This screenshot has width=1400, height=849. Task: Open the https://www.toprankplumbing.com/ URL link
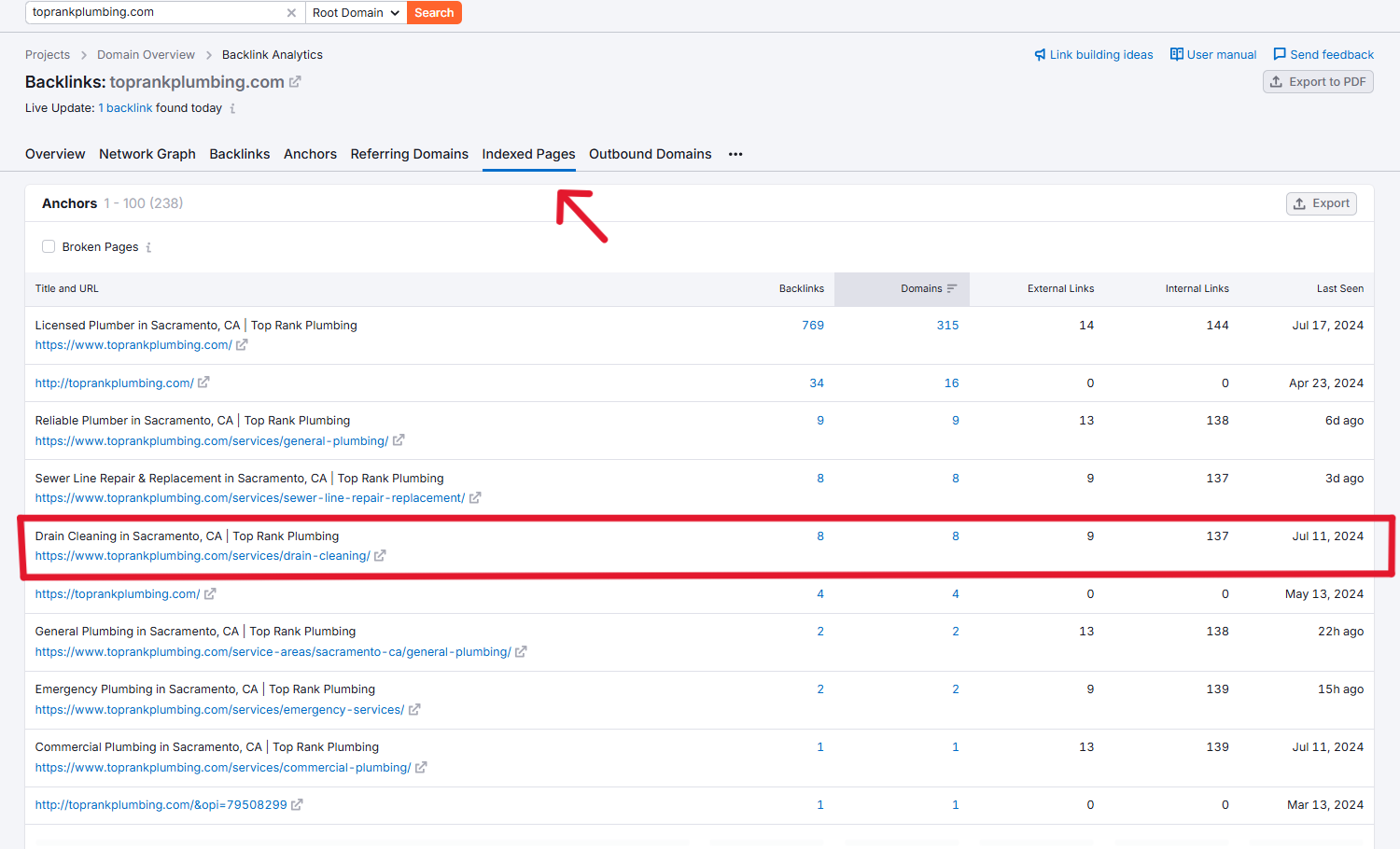133,345
